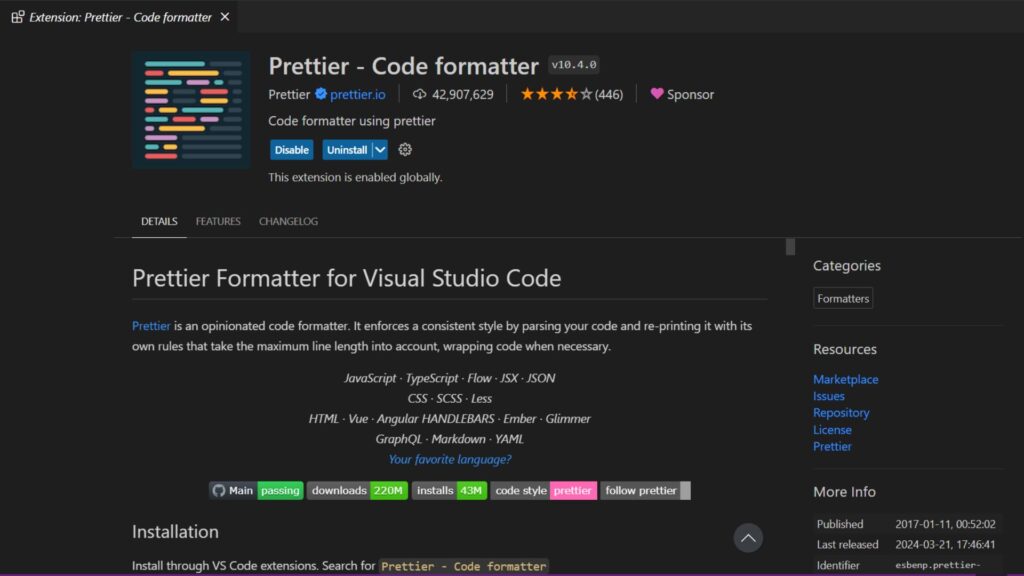The image size is (1024, 576).
Task: Click the extensions icon in the editor tab
Action: 18,17
